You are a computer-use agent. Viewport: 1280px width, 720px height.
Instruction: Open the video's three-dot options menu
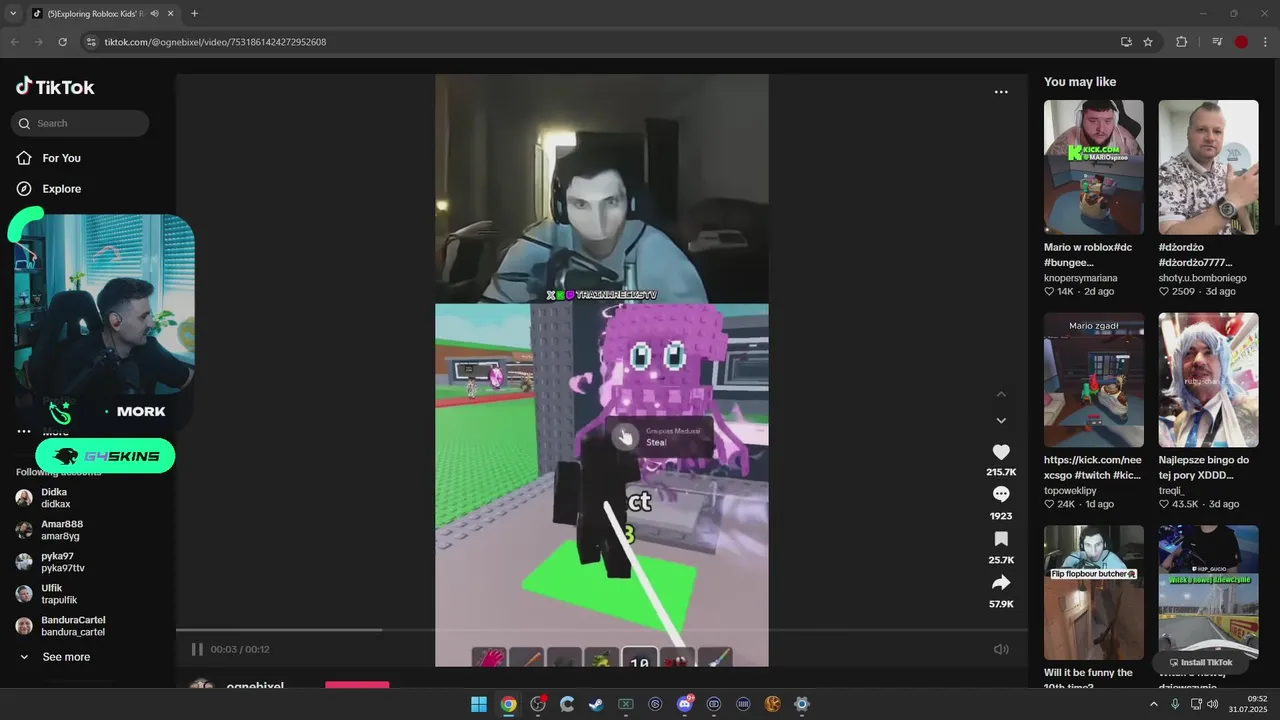(1001, 92)
